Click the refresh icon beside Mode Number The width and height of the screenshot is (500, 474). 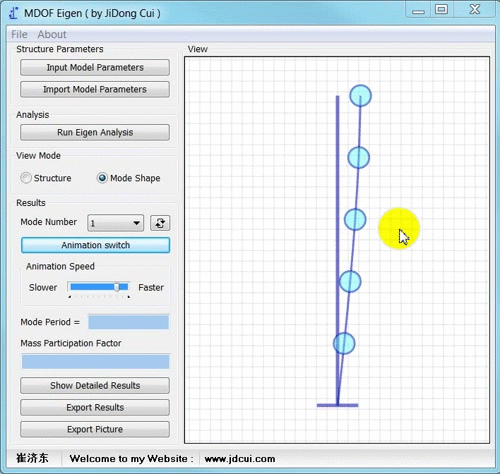(160, 223)
